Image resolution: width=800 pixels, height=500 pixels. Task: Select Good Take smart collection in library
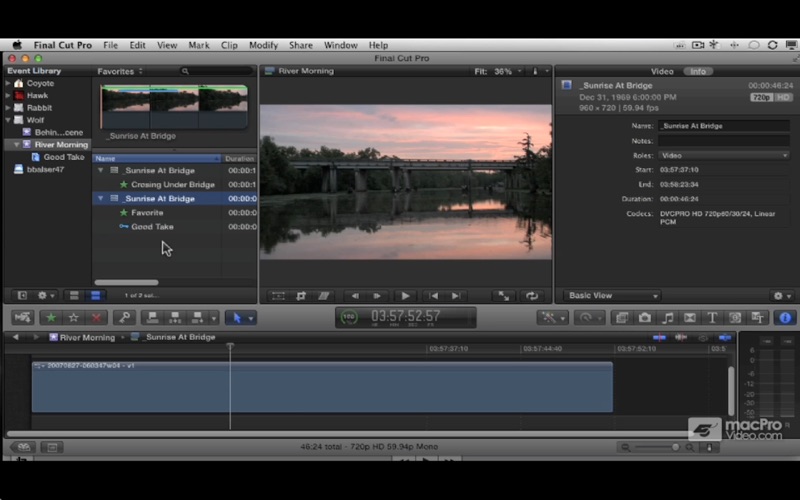pyautogui.click(x=64, y=157)
